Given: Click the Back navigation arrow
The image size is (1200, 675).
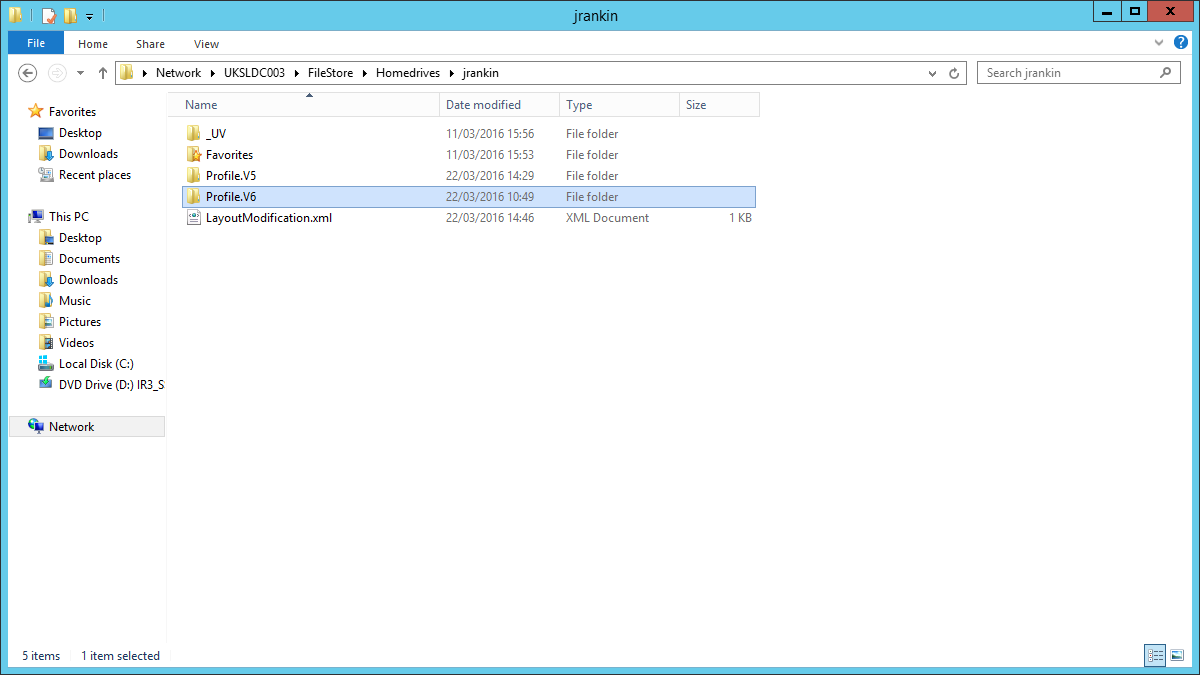Looking at the screenshot, I should (x=27, y=72).
